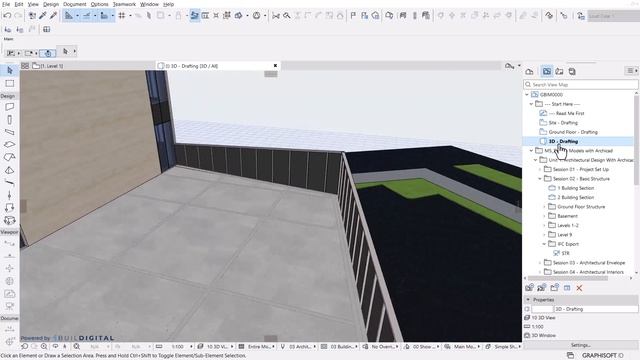The height and width of the screenshot is (360, 640).
Task: Select the 1 Building Section view
Action: click(x=576, y=188)
